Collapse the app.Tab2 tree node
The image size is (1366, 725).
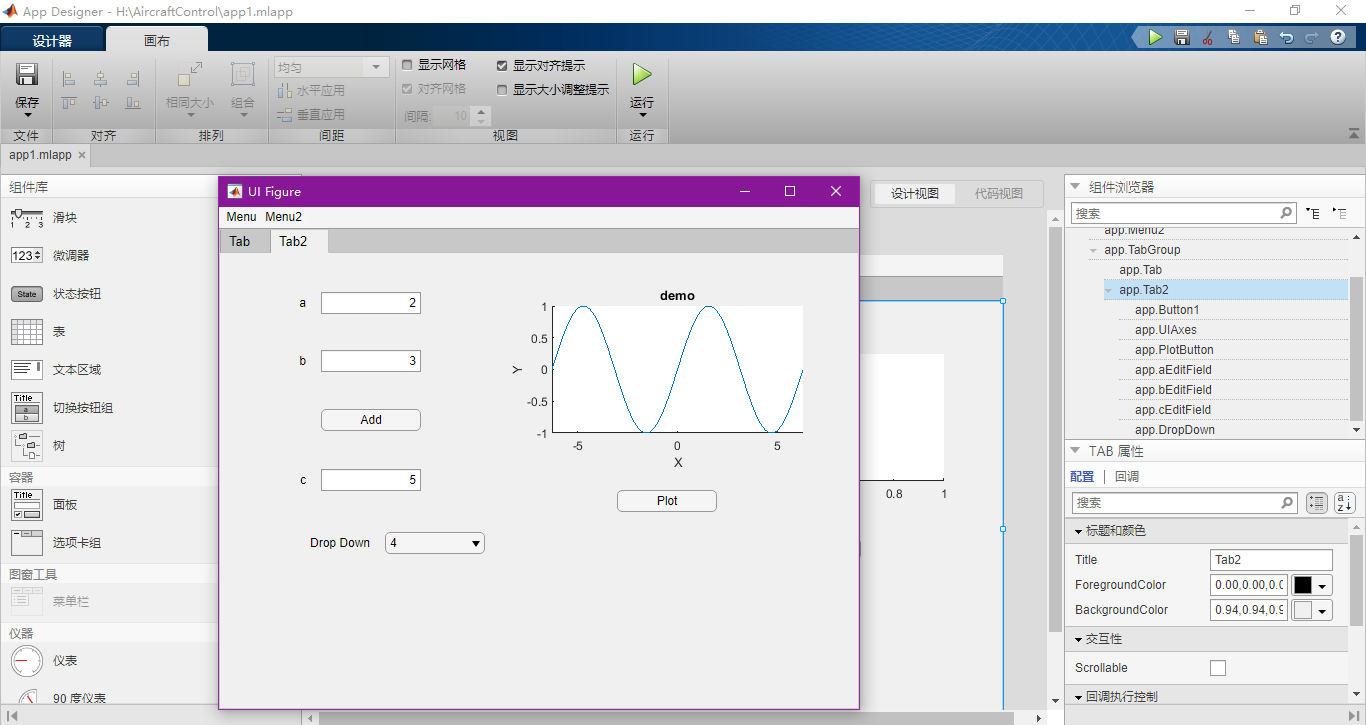(x=1109, y=290)
